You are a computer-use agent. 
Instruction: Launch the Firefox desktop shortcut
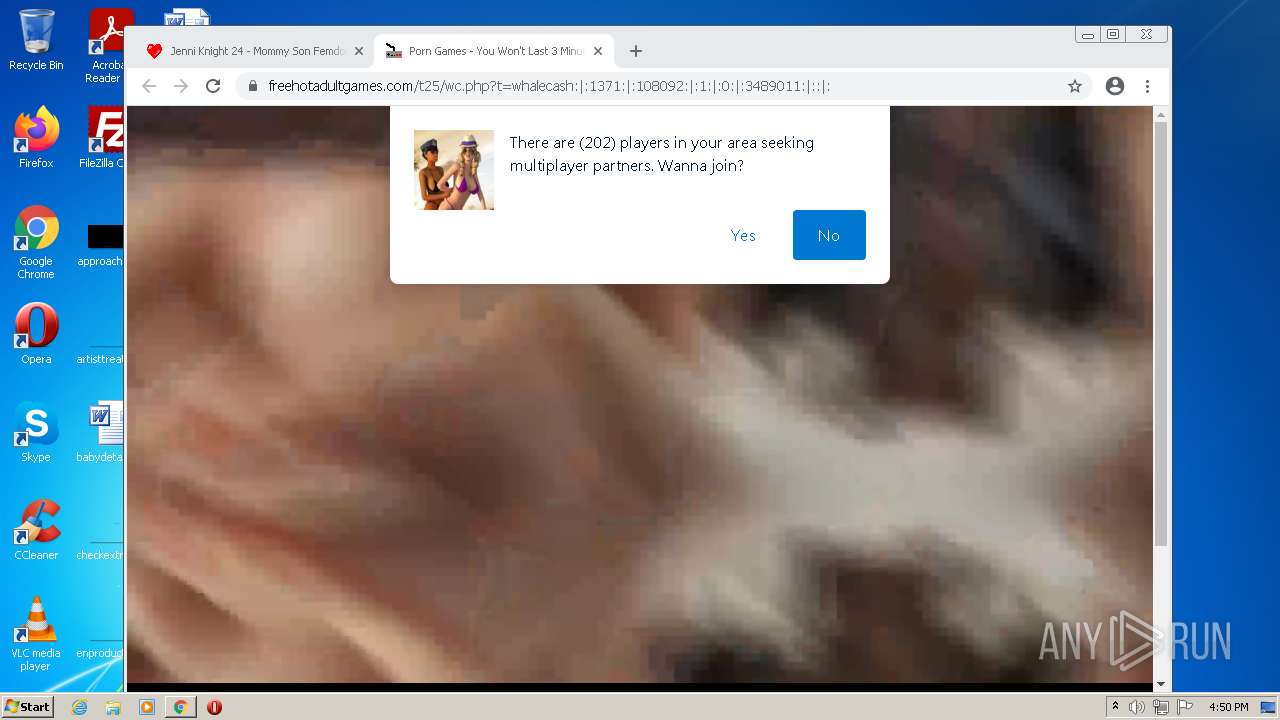(36, 138)
